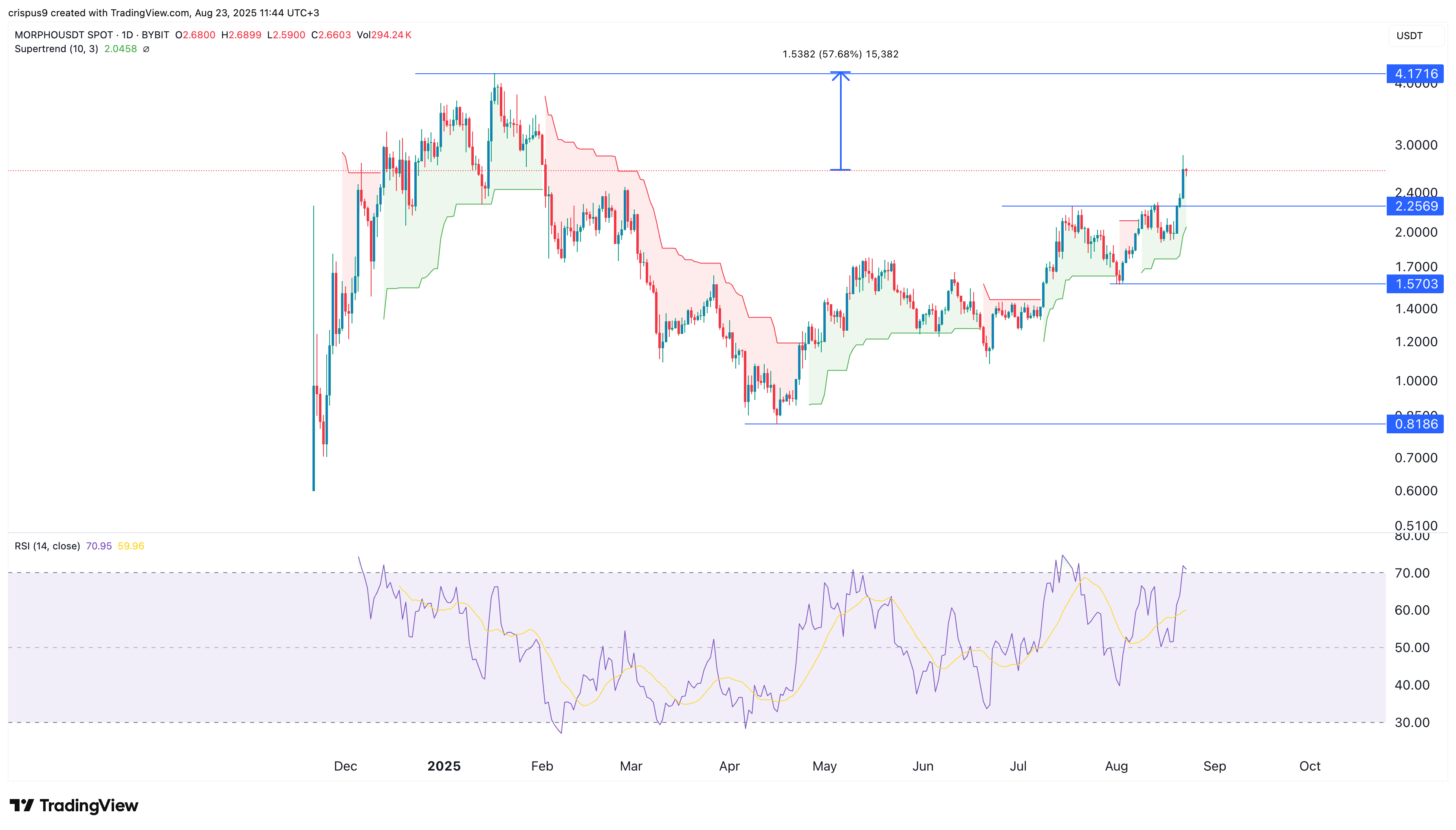Click the yellow RSI average value 59.96

(x=130, y=546)
